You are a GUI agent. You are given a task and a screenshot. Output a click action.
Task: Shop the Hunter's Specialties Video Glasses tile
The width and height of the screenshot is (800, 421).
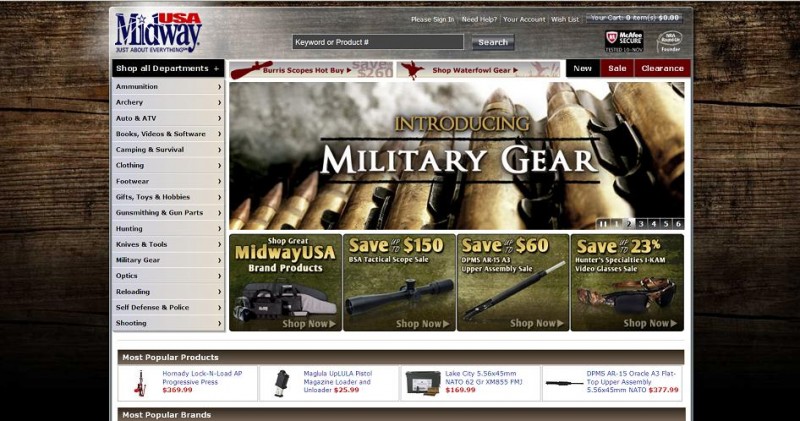pyautogui.click(x=627, y=283)
